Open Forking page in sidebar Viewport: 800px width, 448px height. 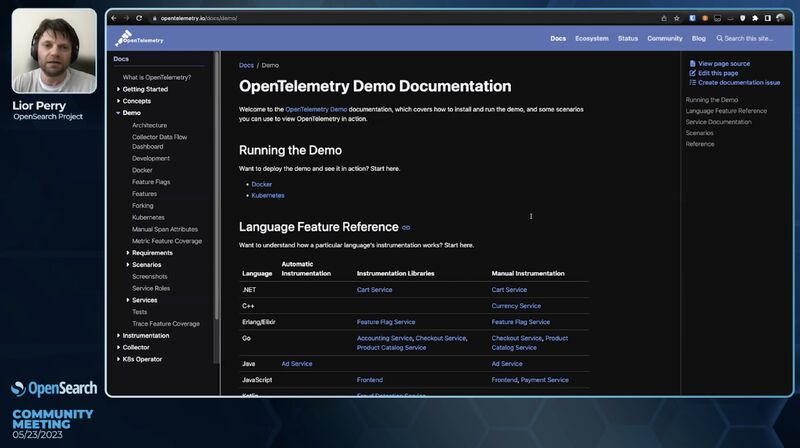pyautogui.click(x=142, y=206)
